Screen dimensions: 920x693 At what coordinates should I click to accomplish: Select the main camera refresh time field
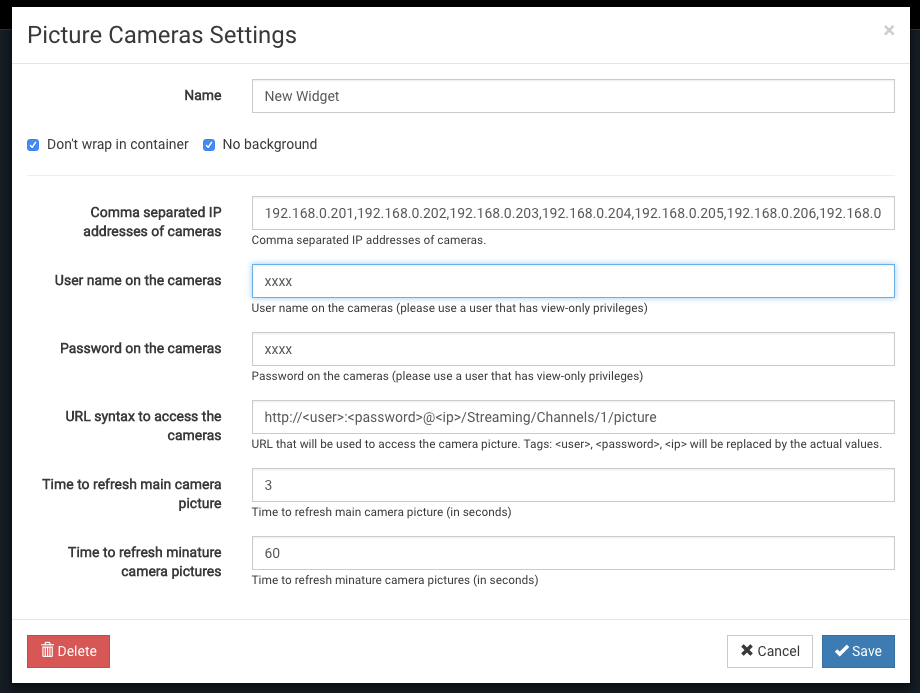(x=572, y=485)
